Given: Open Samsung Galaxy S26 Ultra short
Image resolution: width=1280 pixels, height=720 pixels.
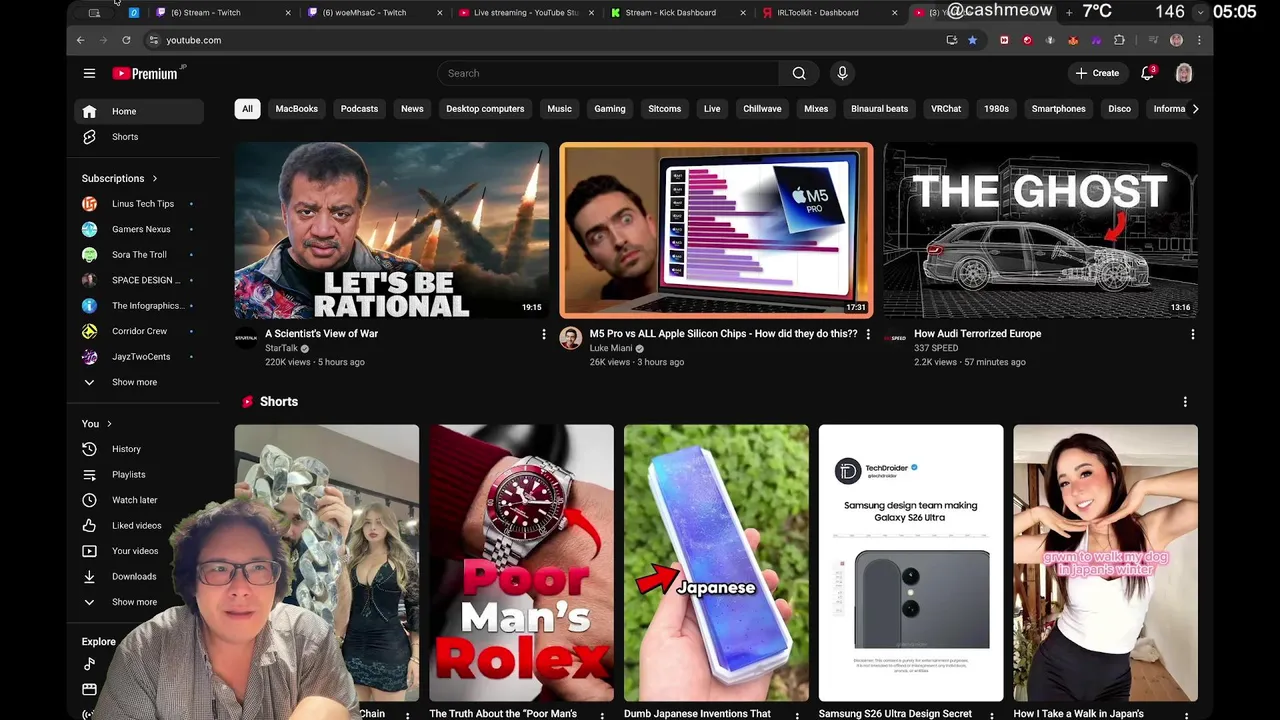Looking at the screenshot, I should pyautogui.click(x=911, y=563).
